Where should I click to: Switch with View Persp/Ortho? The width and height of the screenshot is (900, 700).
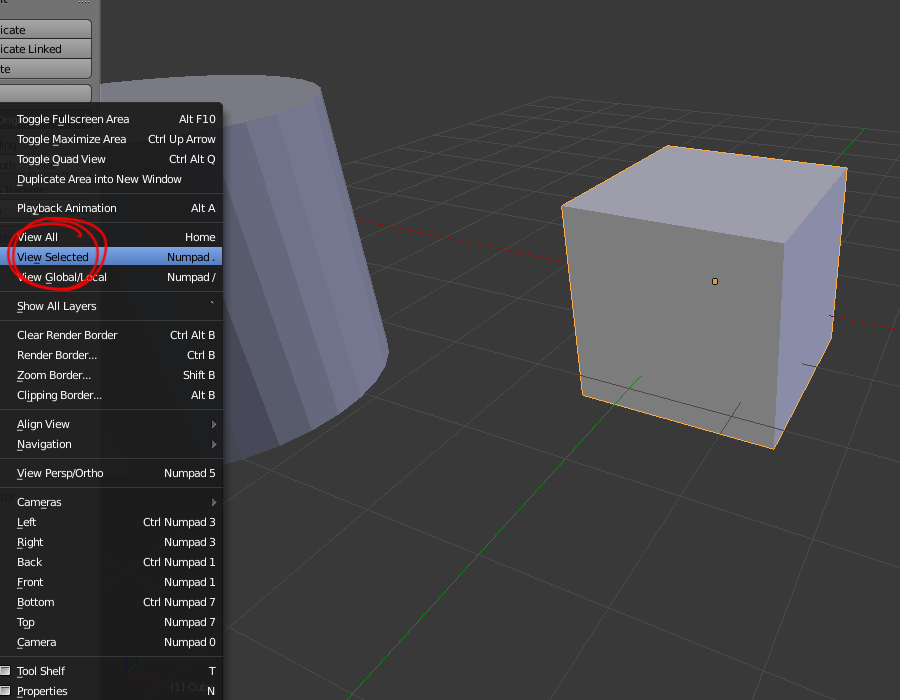(111, 473)
